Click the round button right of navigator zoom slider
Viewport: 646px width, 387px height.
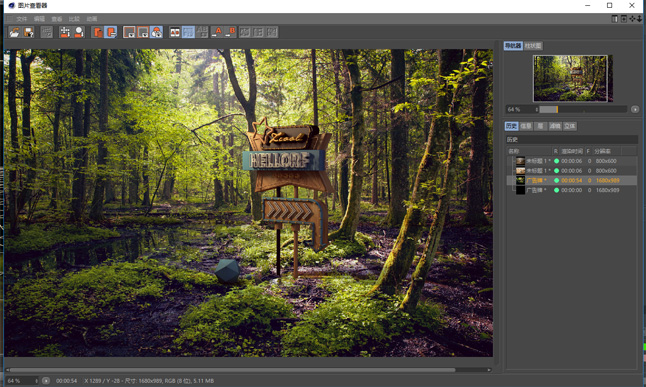point(635,109)
